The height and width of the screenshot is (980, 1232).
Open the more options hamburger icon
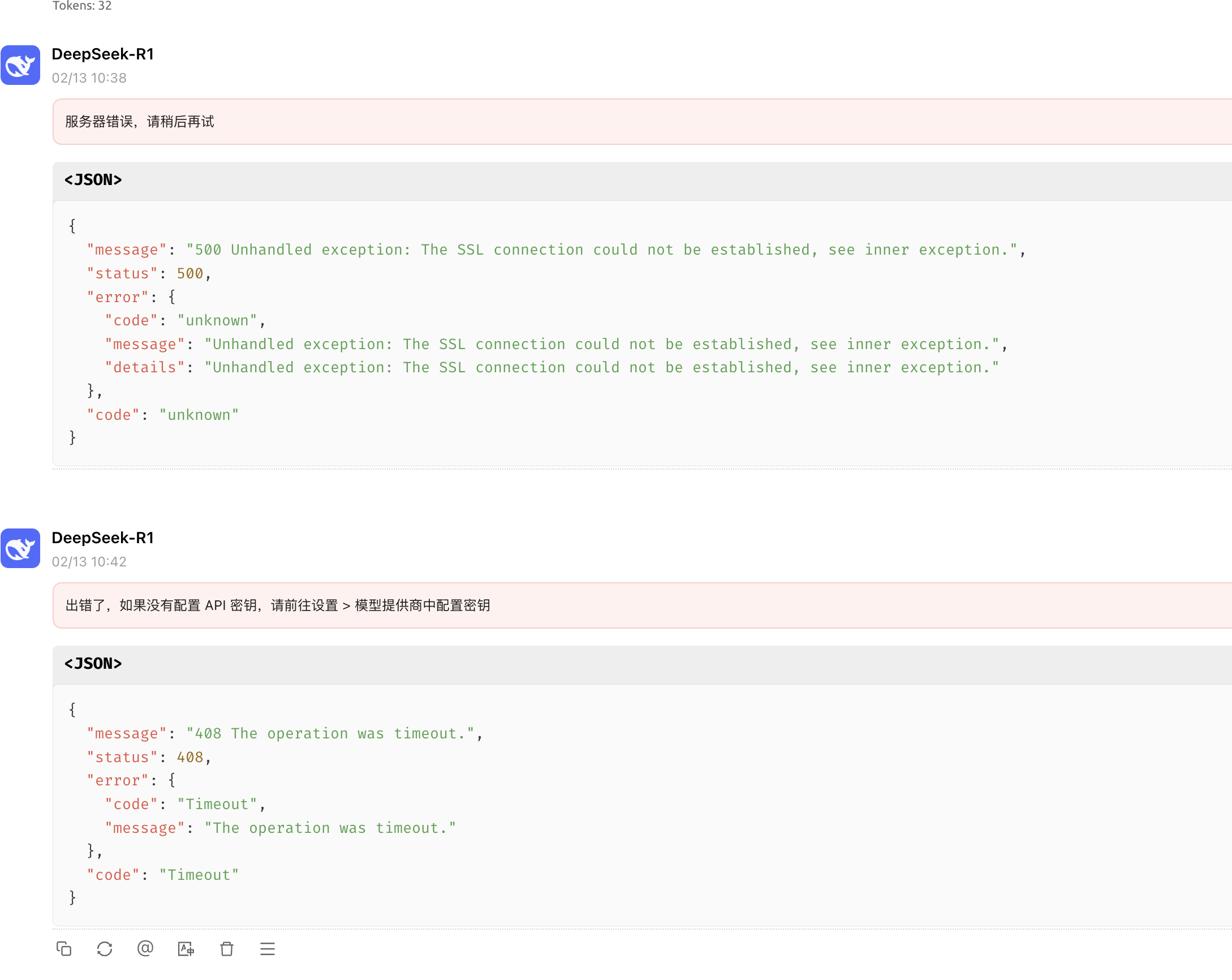pyautogui.click(x=268, y=948)
